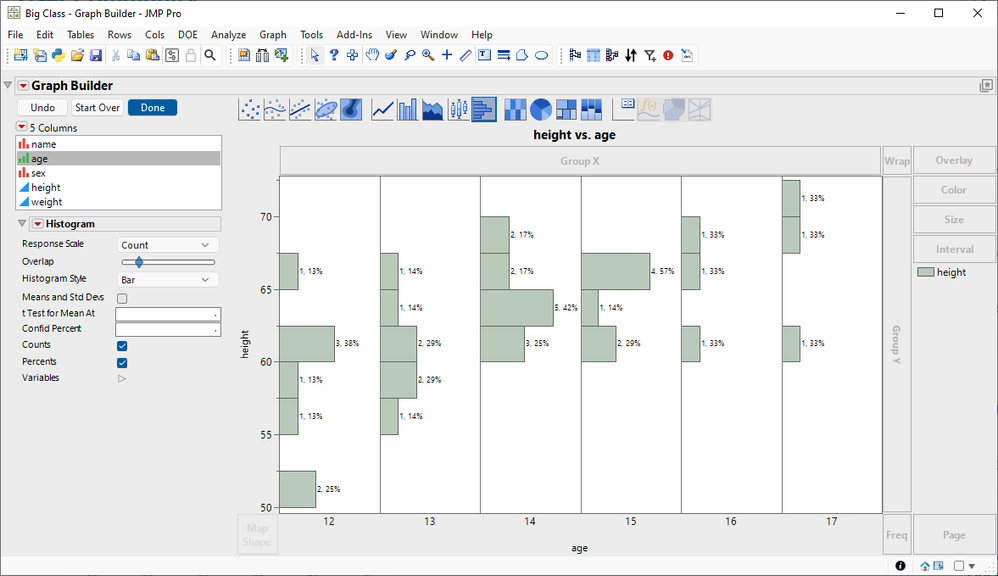Select the Help question mark tool
The height and width of the screenshot is (576, 998).
[334, 55]
